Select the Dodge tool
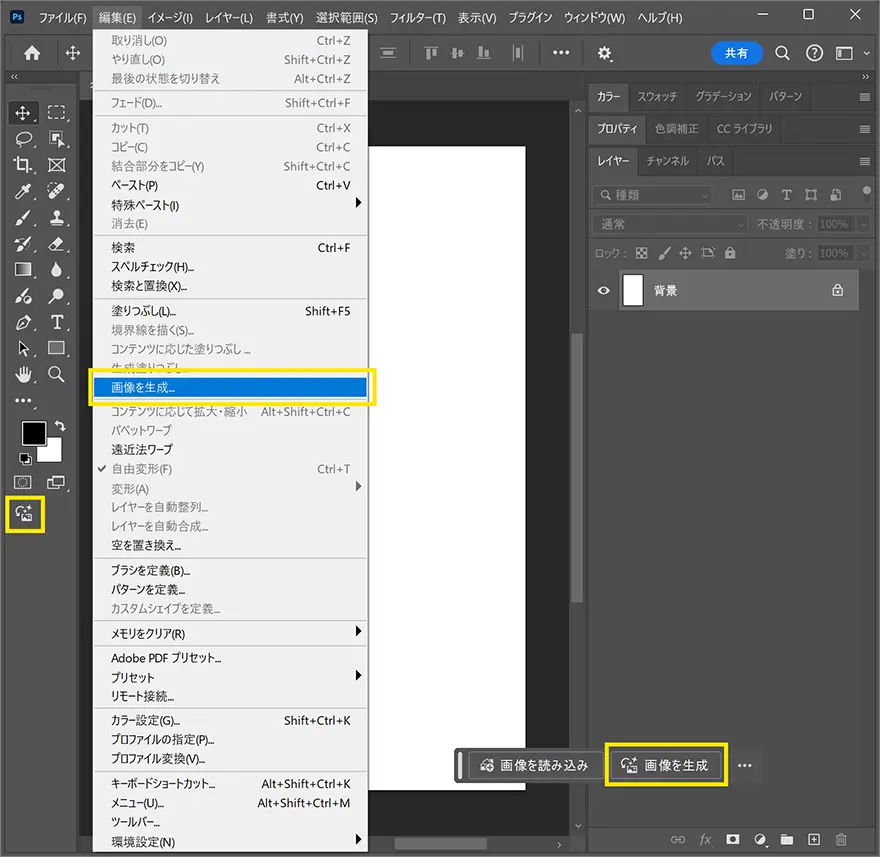 point(56,296)
